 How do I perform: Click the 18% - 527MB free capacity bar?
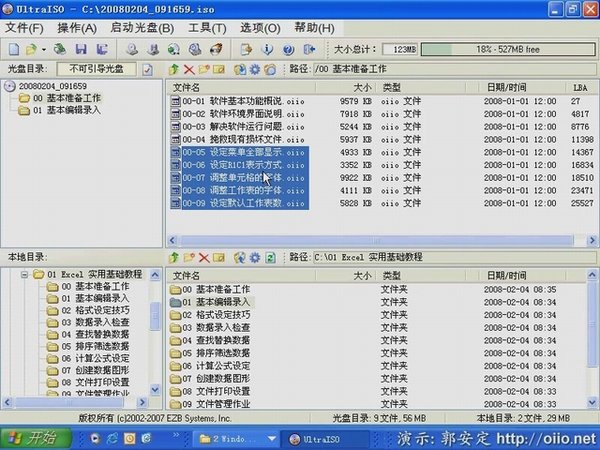508,49
